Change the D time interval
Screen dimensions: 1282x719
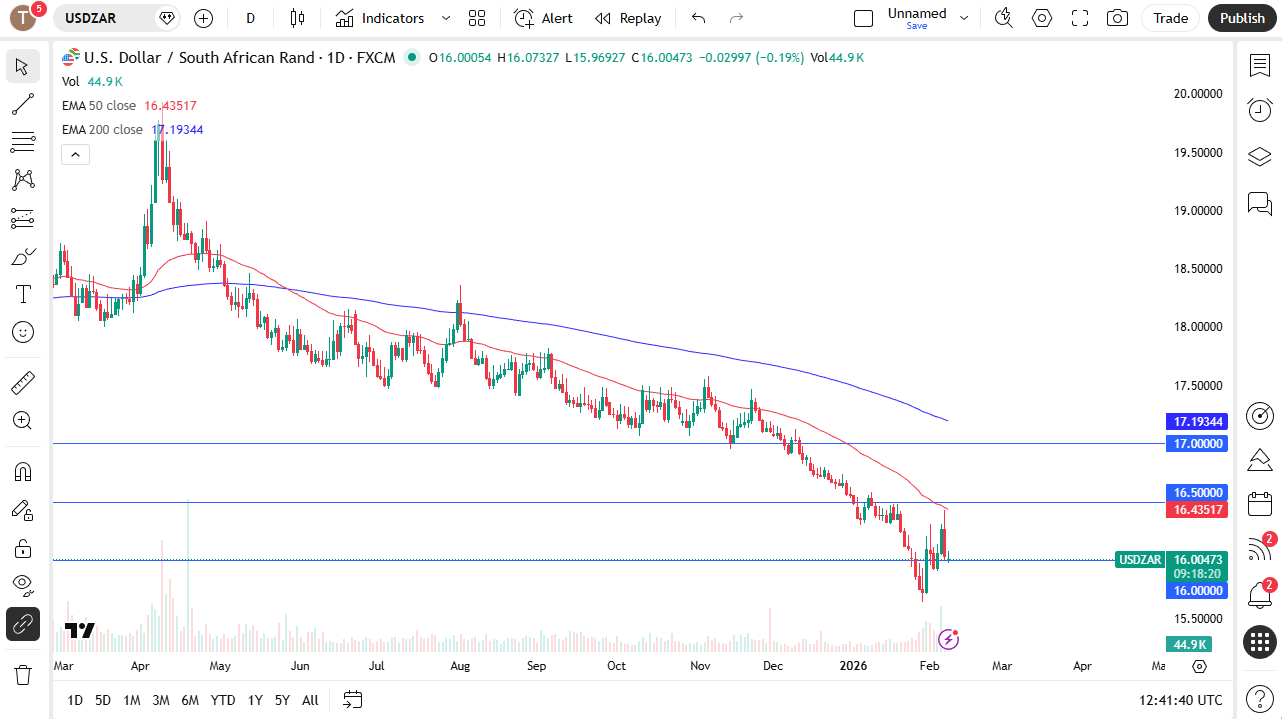[x=250, y=18]
